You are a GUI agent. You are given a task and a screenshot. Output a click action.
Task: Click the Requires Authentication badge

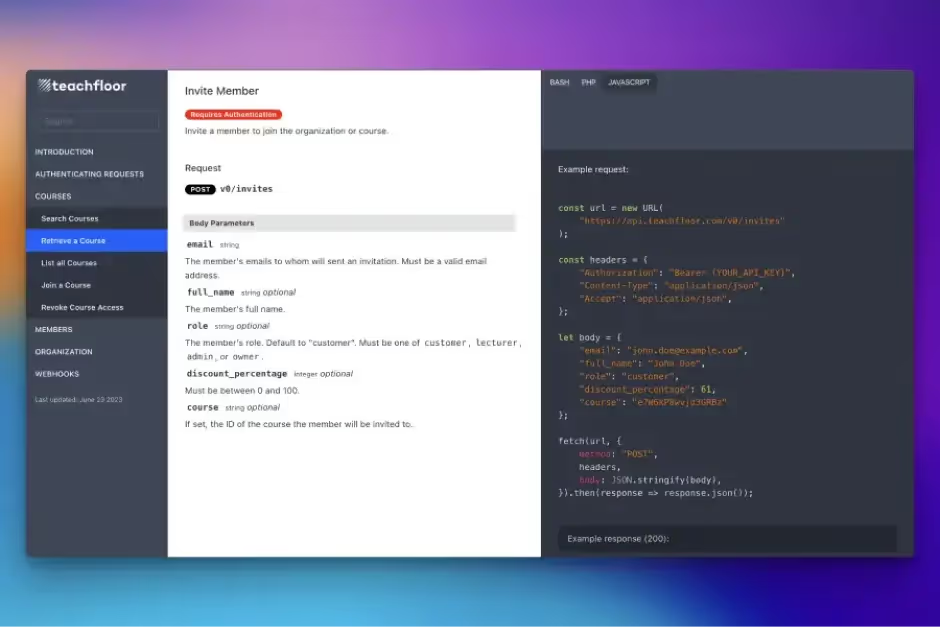(233, 114)
